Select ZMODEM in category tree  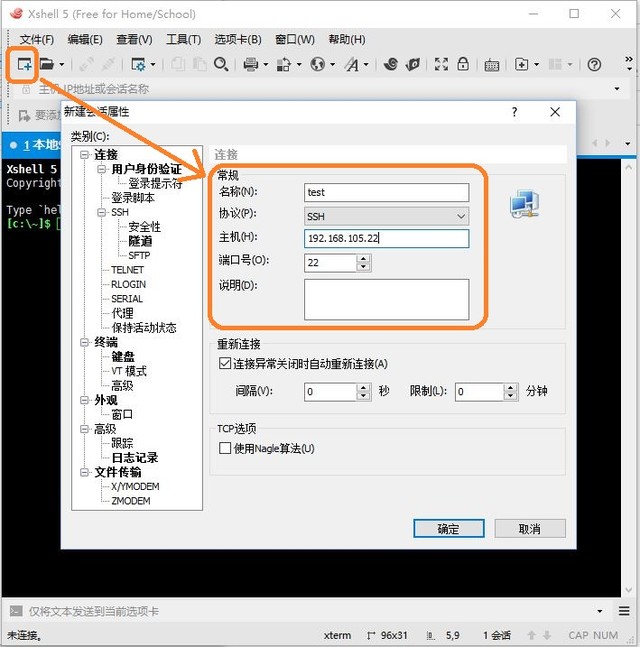pyautogui.click(x=131, y=501)
